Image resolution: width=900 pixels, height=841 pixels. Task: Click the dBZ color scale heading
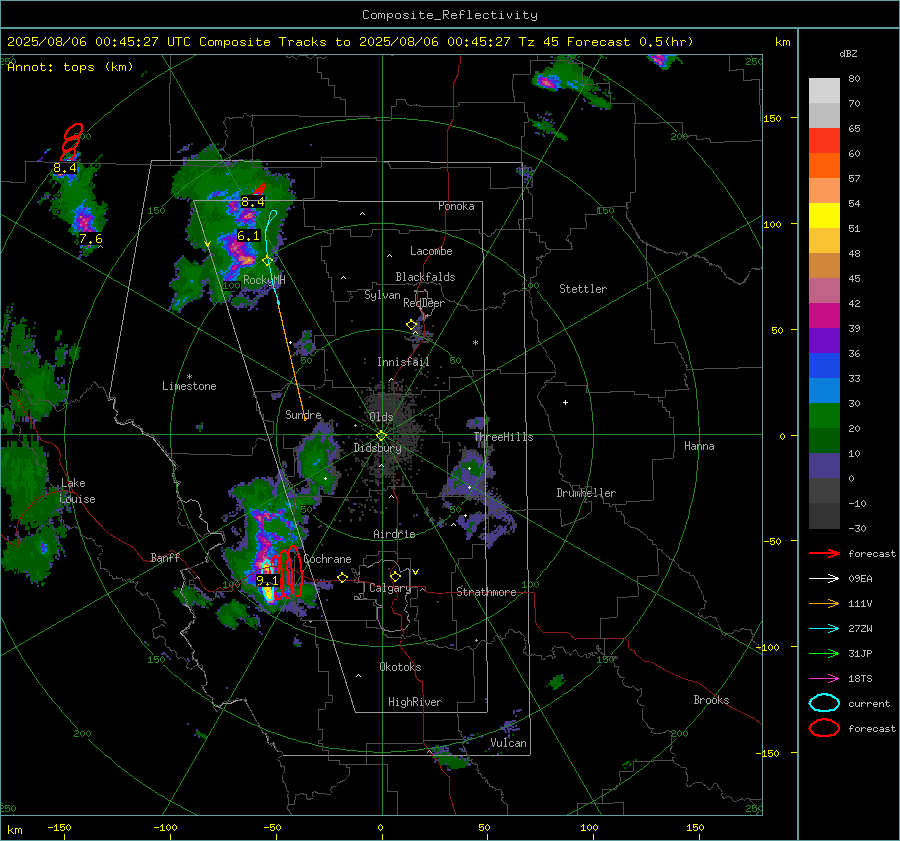coord(848,53)
